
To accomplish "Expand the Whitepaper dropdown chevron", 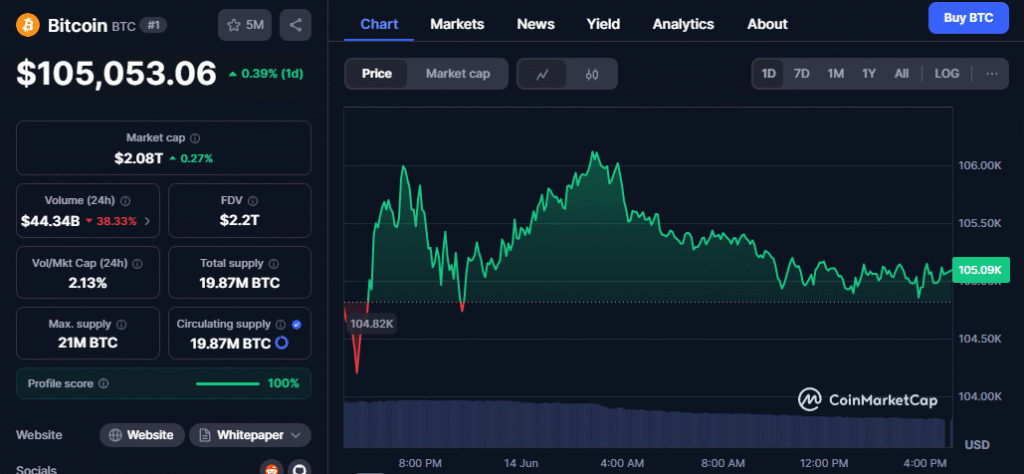I will pyautogui.click(x=295, y=435).
